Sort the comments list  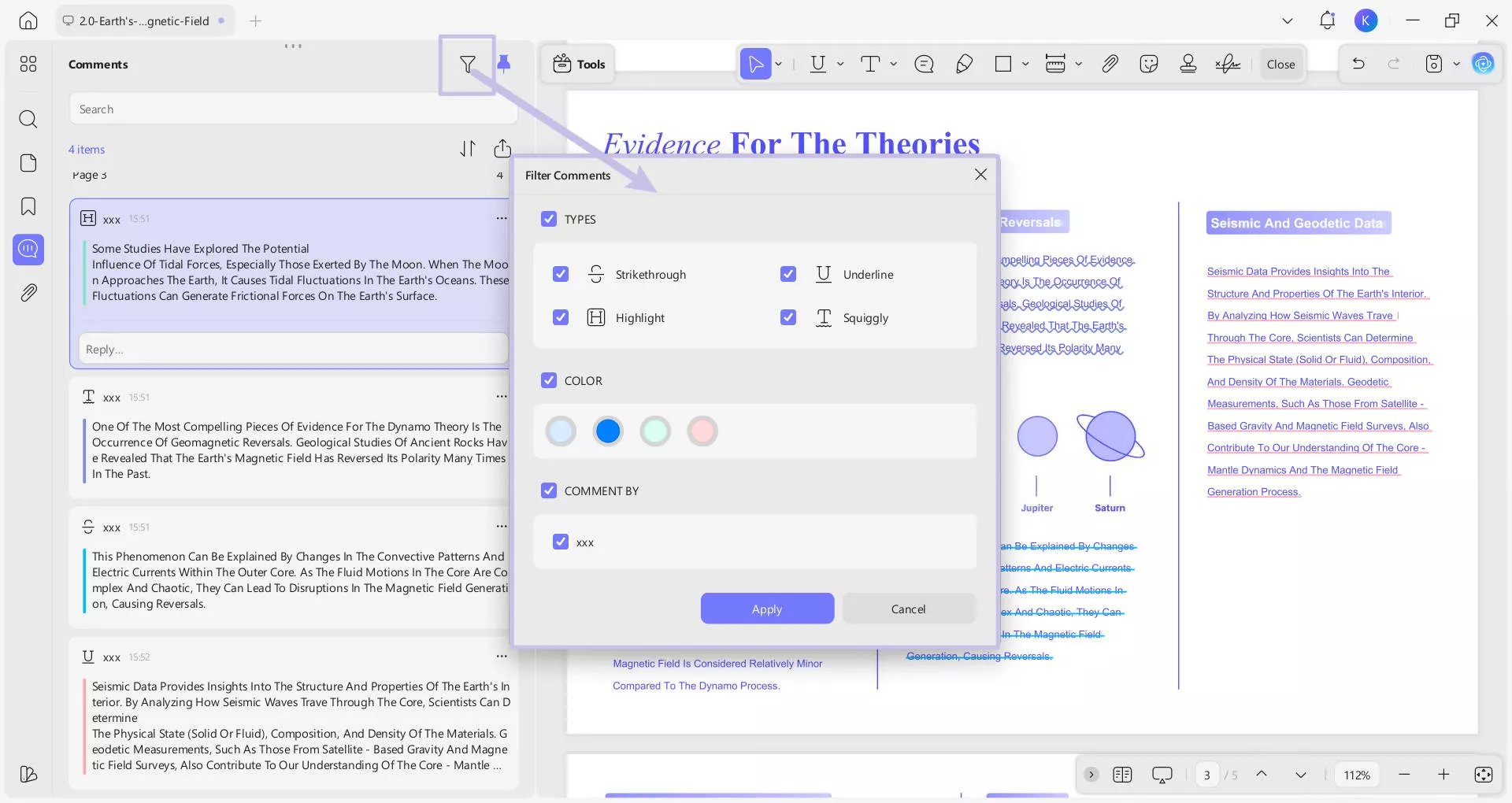click(468, 149)
